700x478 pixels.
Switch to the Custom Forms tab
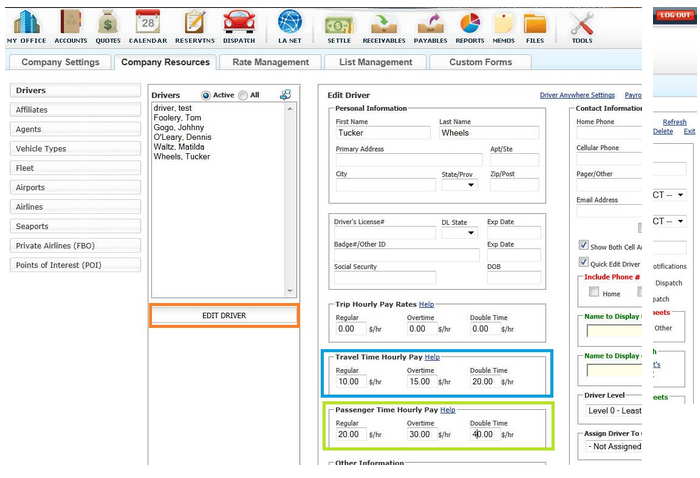click(480, 62)
